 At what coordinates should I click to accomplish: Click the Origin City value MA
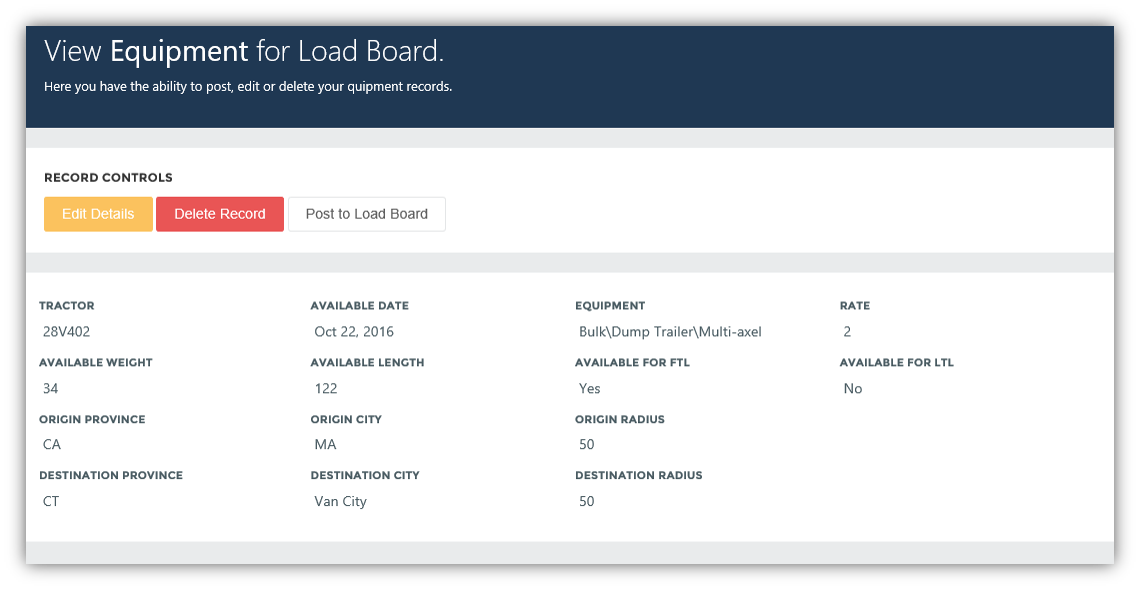pos(324,444)
